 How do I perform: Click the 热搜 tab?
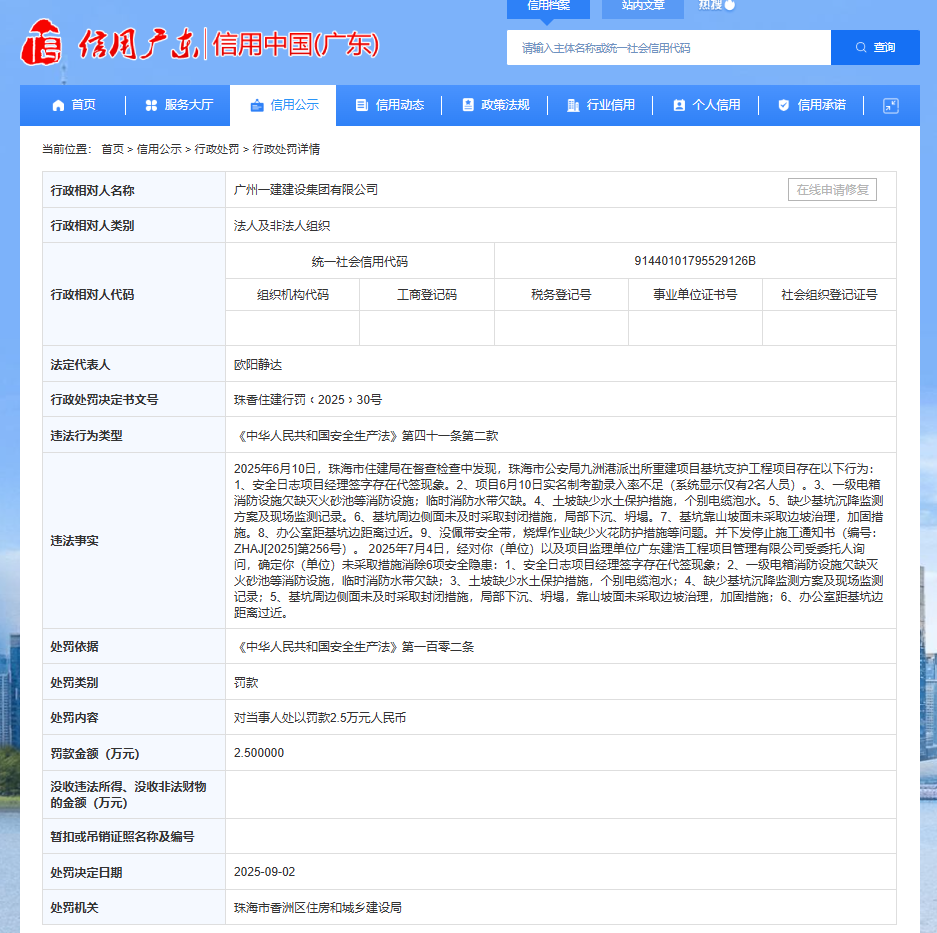[x=716, y=5]
